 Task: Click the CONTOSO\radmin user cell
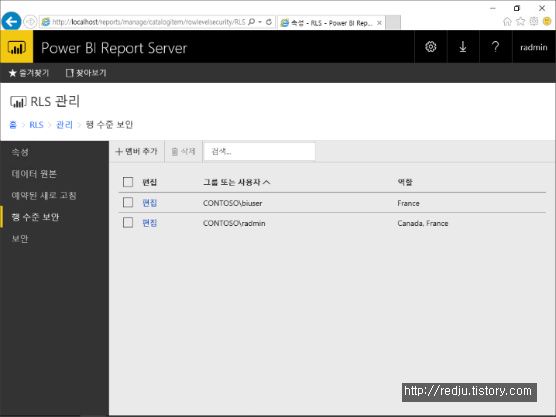point(234,223)
